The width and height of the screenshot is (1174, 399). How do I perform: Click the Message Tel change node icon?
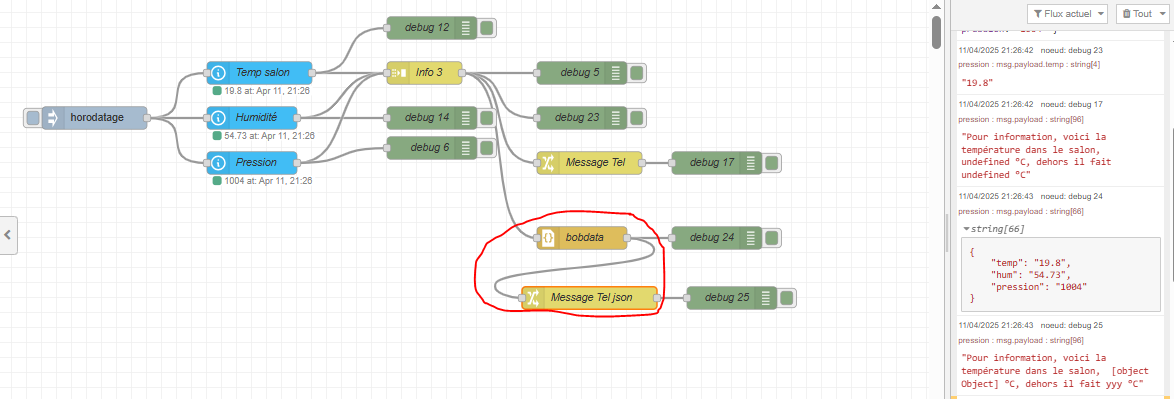pos(548,162)
